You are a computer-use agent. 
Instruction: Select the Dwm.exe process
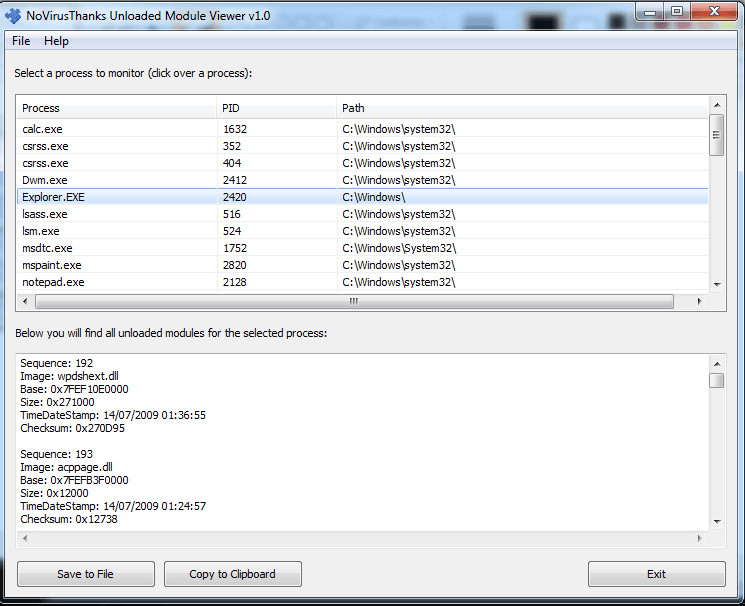click(363, 180)
